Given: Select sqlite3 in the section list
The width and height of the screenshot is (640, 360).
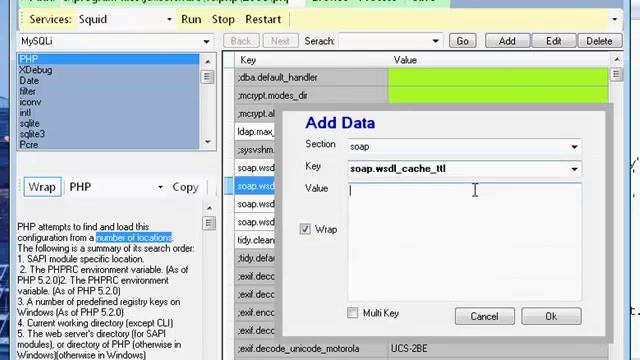Looking at the screenshot, I should pyautogui.click(x=108, y=133).
